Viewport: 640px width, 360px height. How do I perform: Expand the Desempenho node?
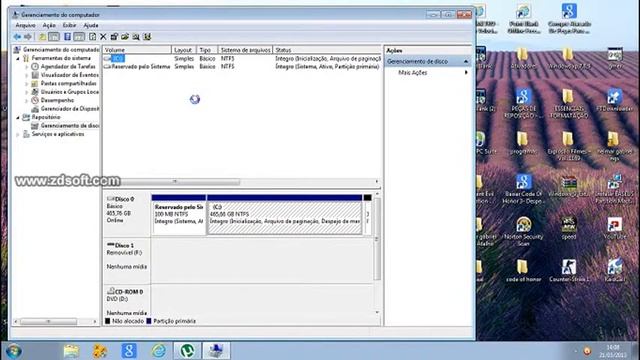(27, 100)
